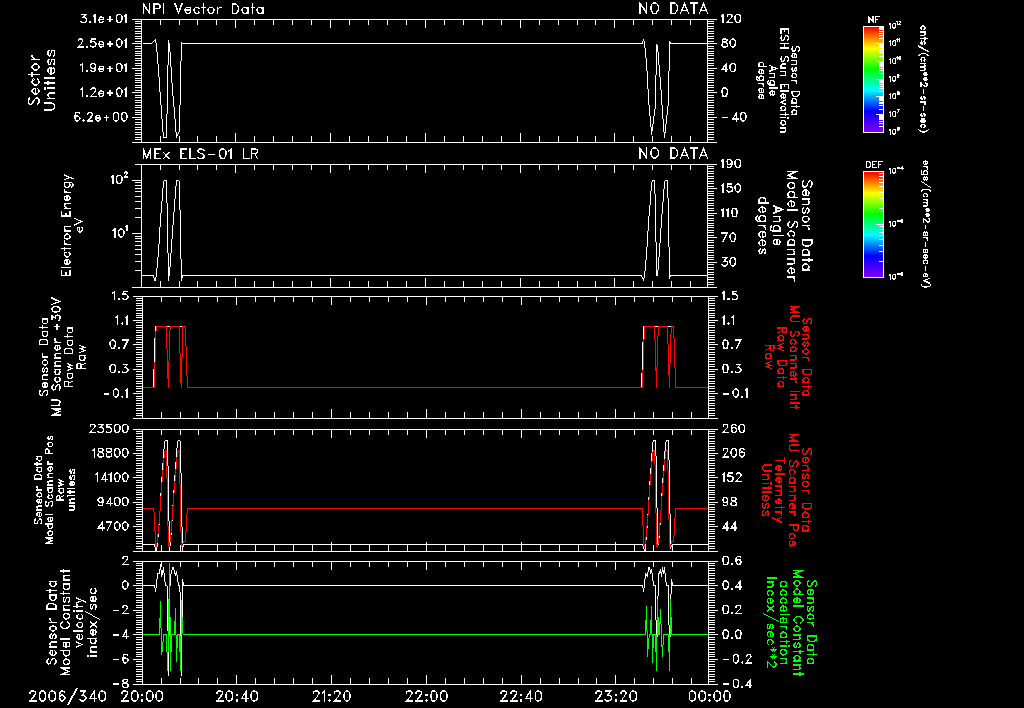Click the DEF color bar legend
This screenshot has width=1024, height=708.
coord(873,224)
